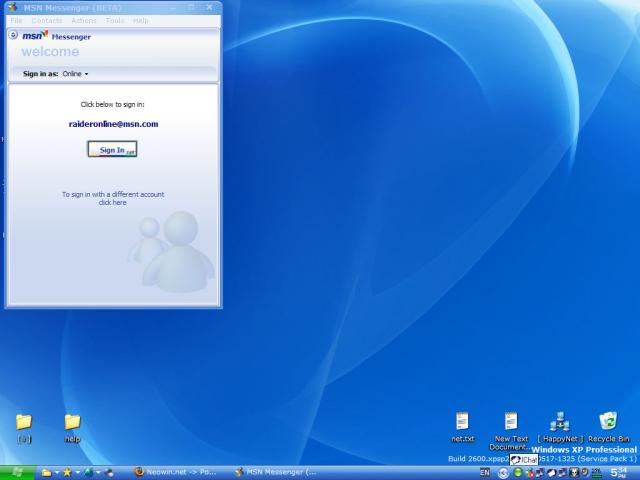Minimize the MSN Messenger window

175,7
